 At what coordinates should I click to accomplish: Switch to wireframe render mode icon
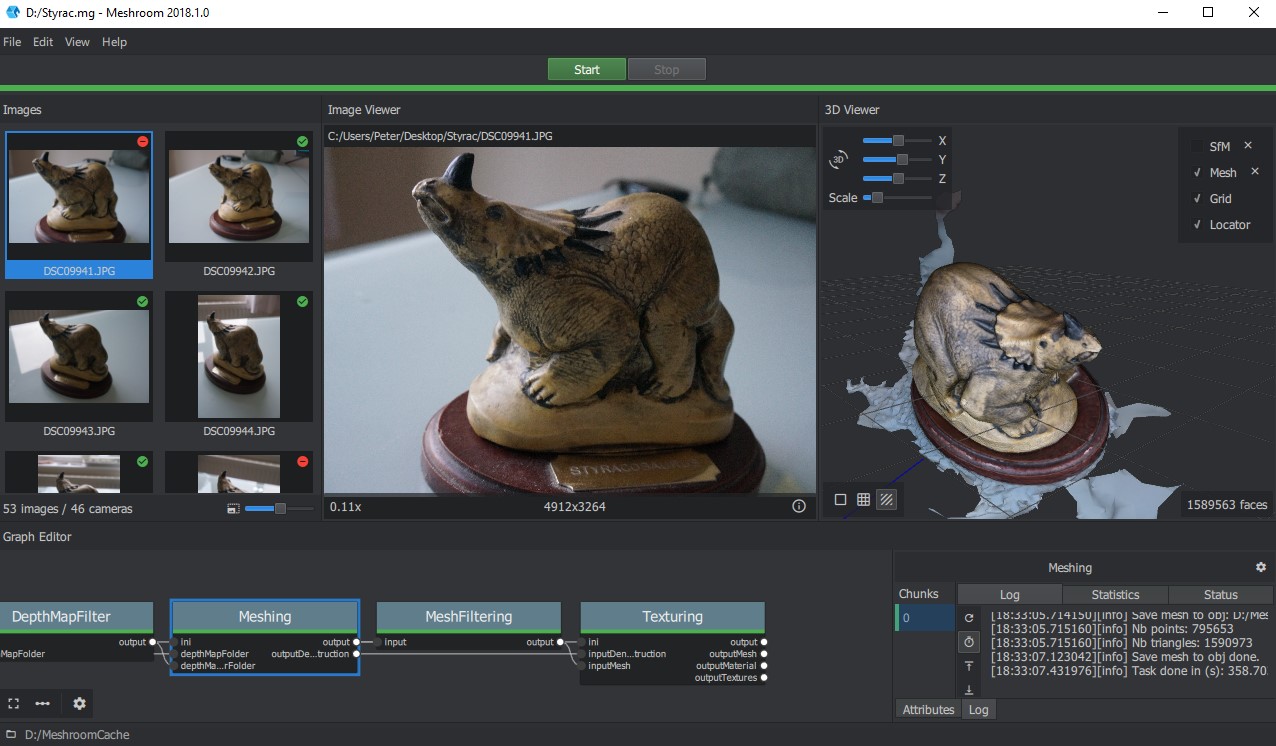tap(863, 500)
